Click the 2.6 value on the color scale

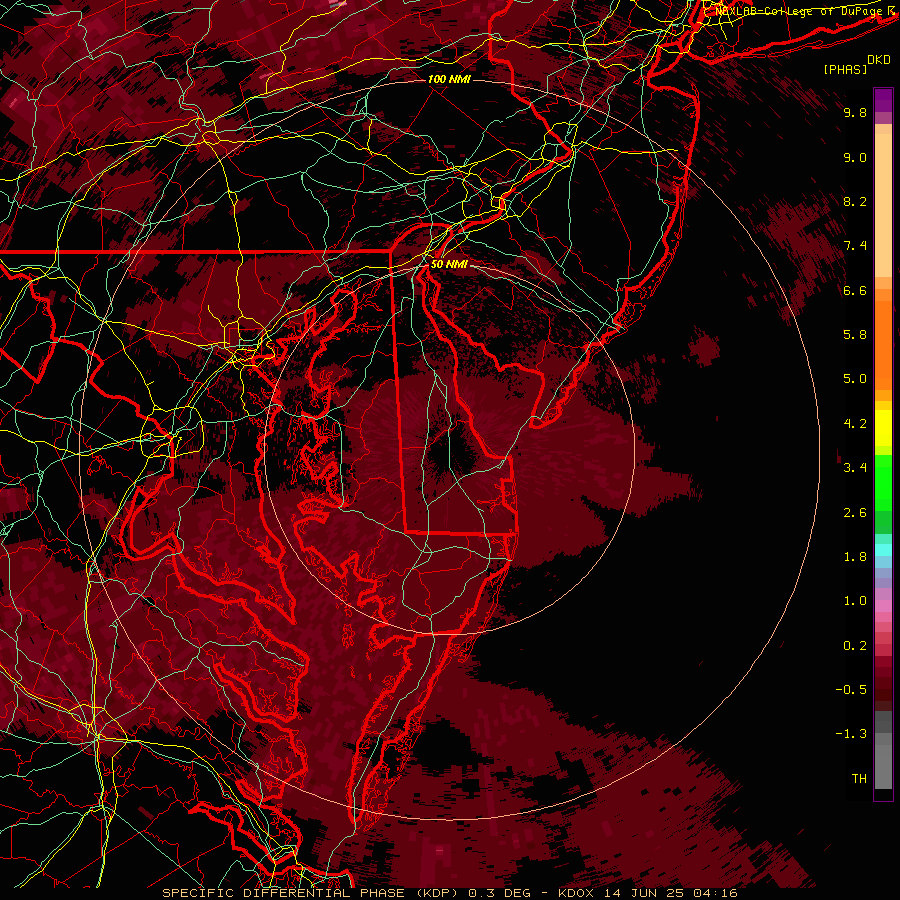(855, 513)
